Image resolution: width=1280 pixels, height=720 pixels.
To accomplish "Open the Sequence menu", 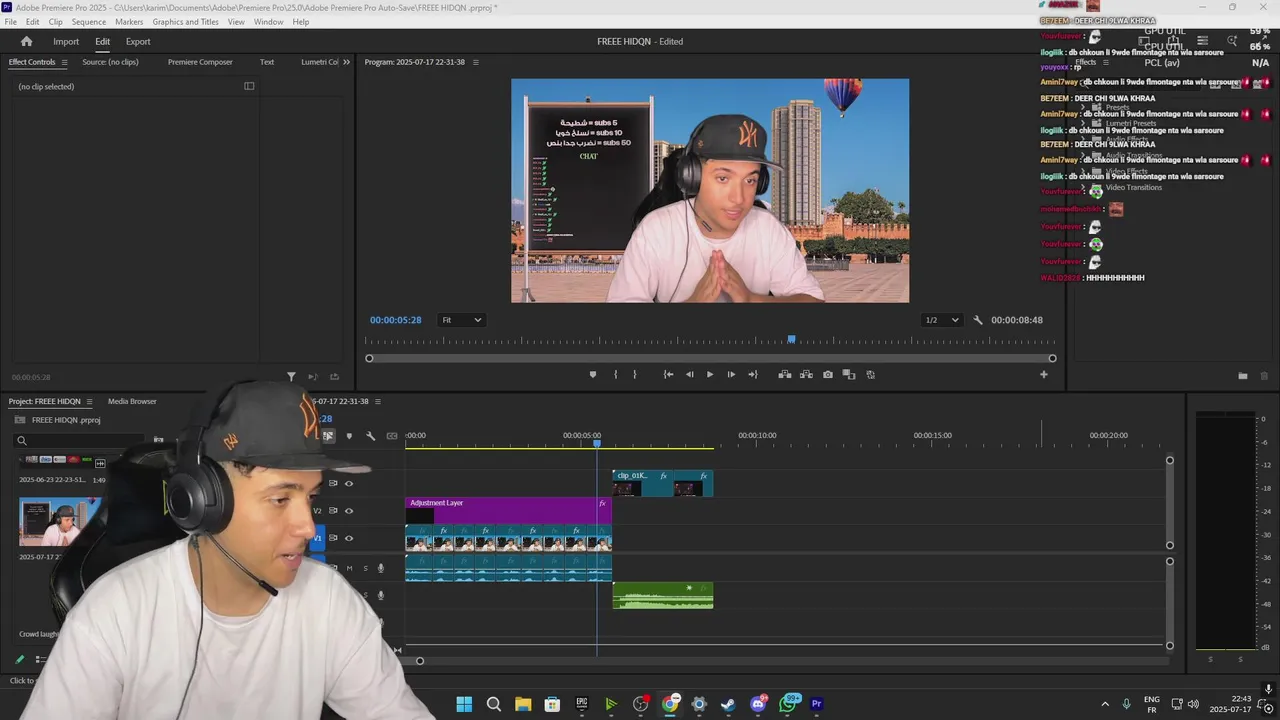I will (x=88, y=22).
